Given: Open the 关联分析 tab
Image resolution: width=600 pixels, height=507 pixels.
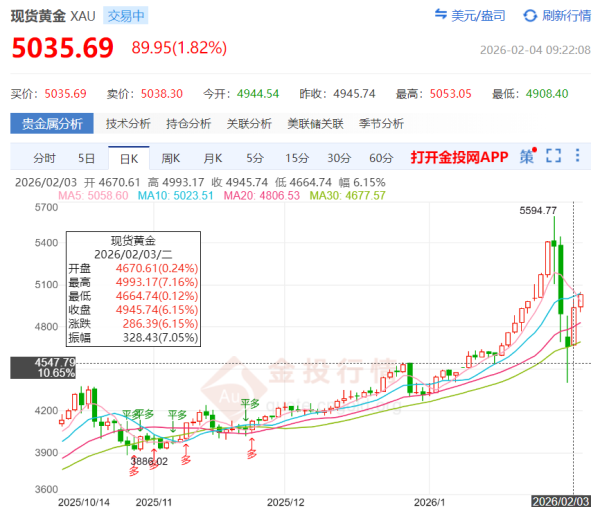Looking at the screenshot, I should 249,124.
